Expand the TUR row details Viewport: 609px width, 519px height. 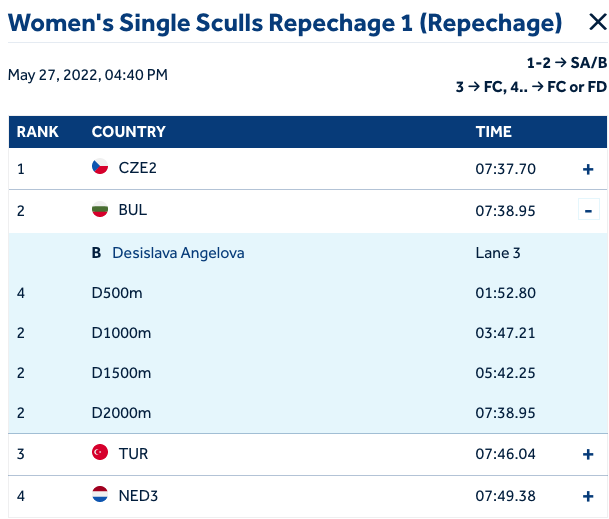tap(588, 454)
